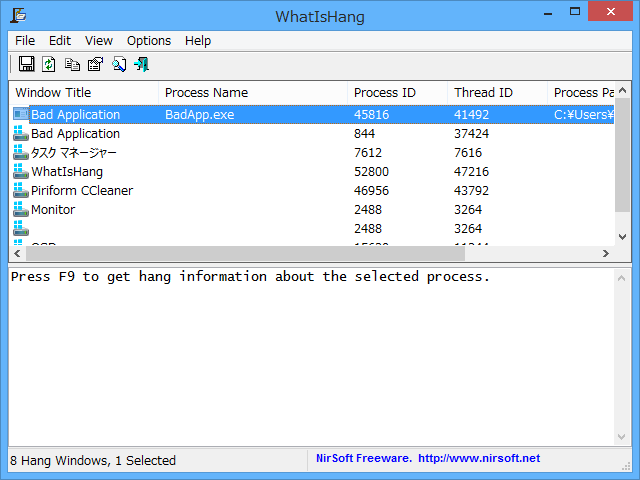Click the lower pane's scrollbar up arrow
640x480 pixels.
(x=622, y=278)
